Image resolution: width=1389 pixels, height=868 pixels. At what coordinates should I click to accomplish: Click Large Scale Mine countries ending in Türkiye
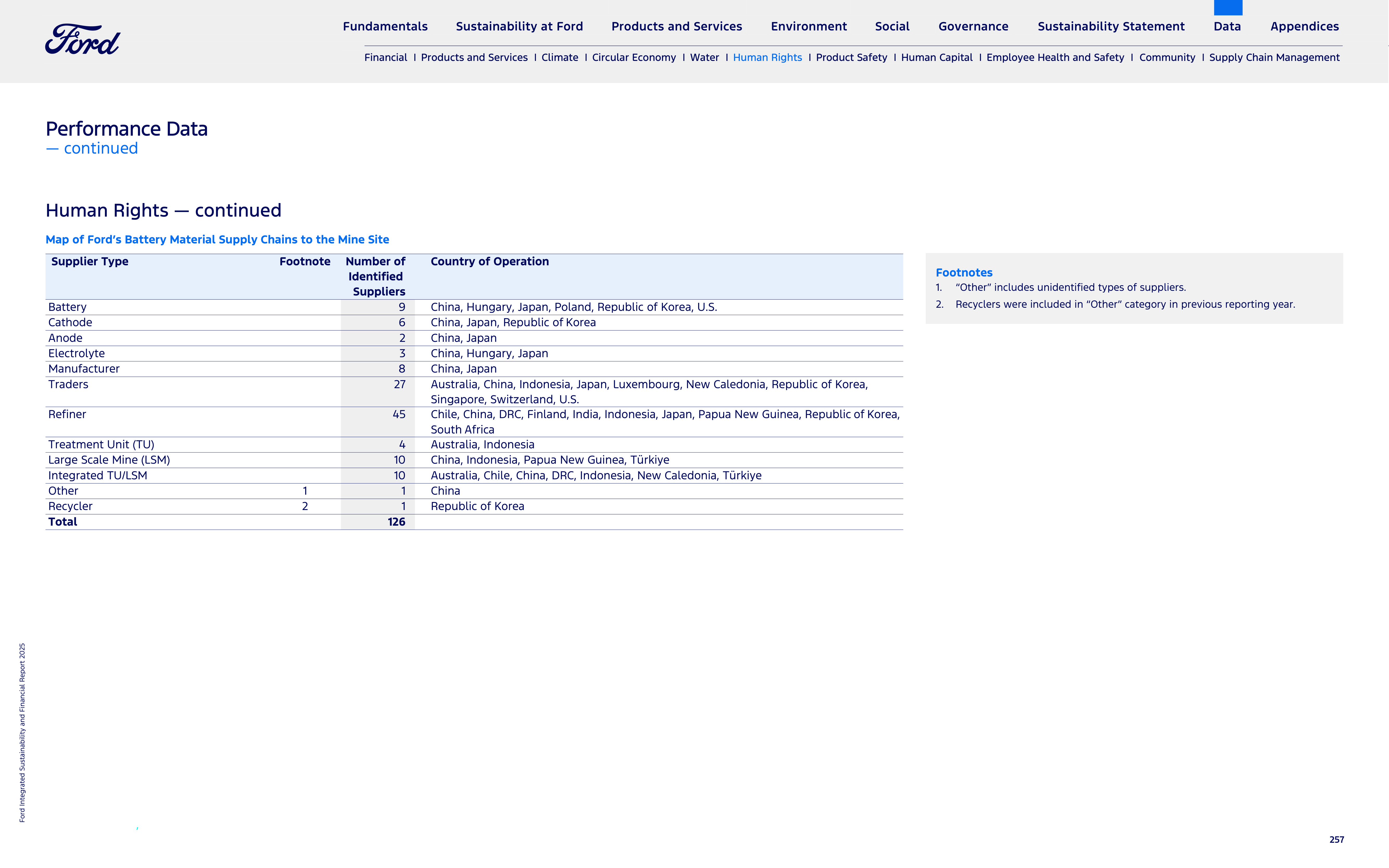(550, 460)
